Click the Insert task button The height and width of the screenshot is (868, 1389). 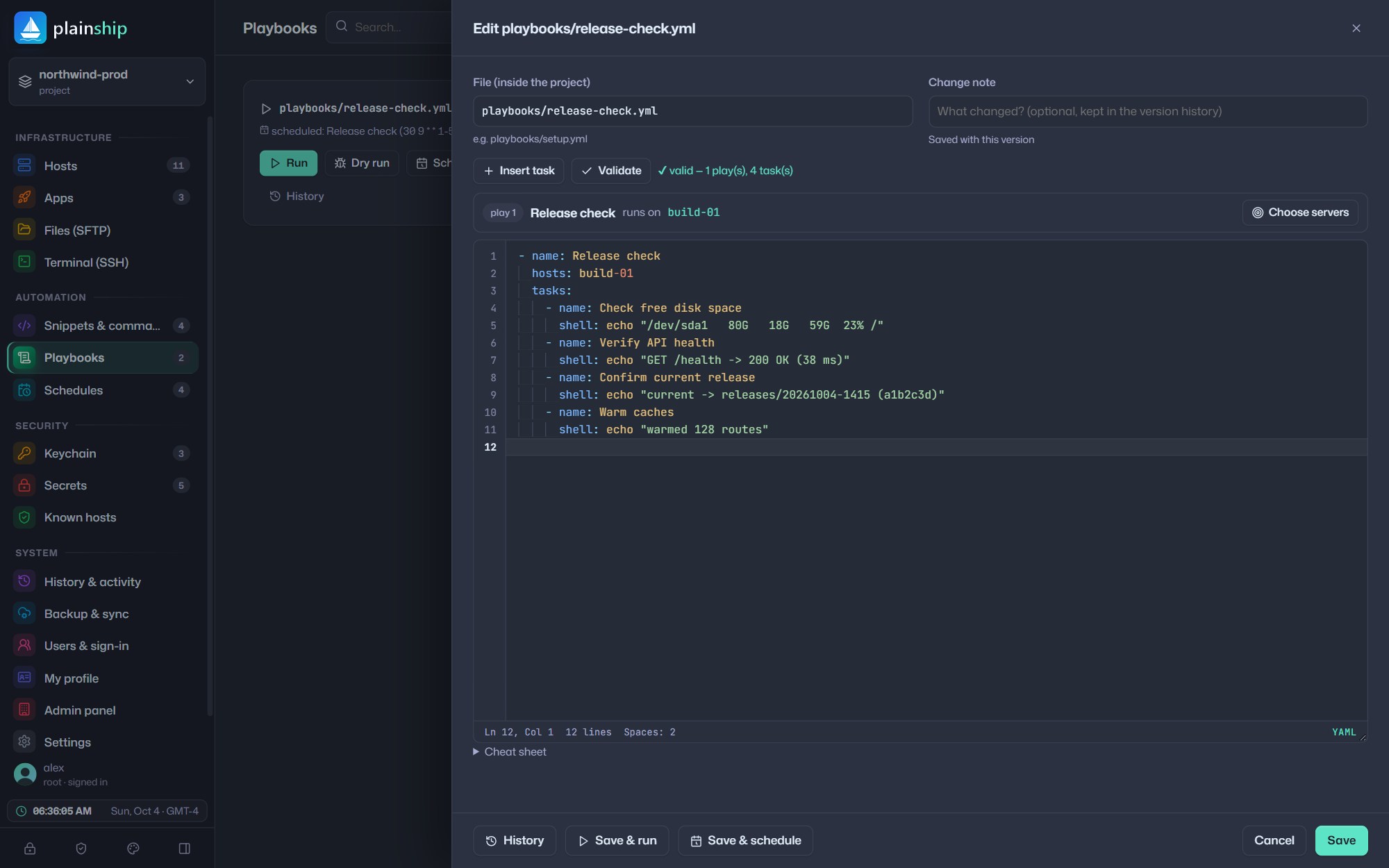coord(519,171)
